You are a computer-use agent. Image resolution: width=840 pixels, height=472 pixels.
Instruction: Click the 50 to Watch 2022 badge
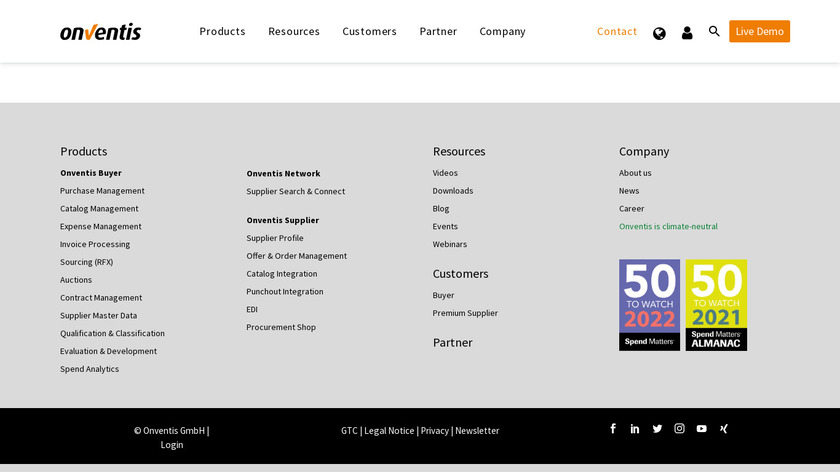[x=649, y=305]
